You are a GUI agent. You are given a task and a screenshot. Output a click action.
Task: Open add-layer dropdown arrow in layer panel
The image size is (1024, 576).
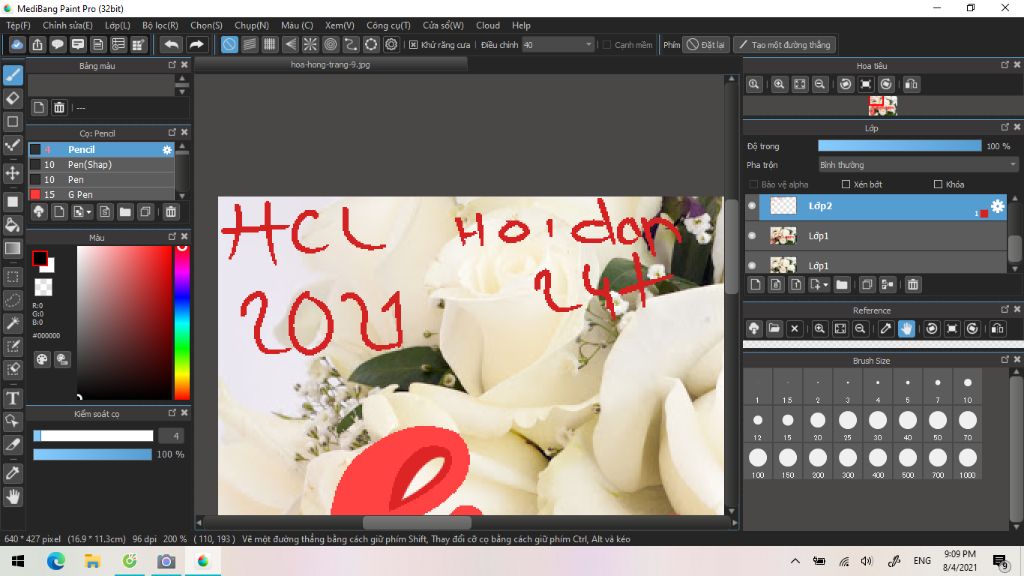(x=826, y=285)
